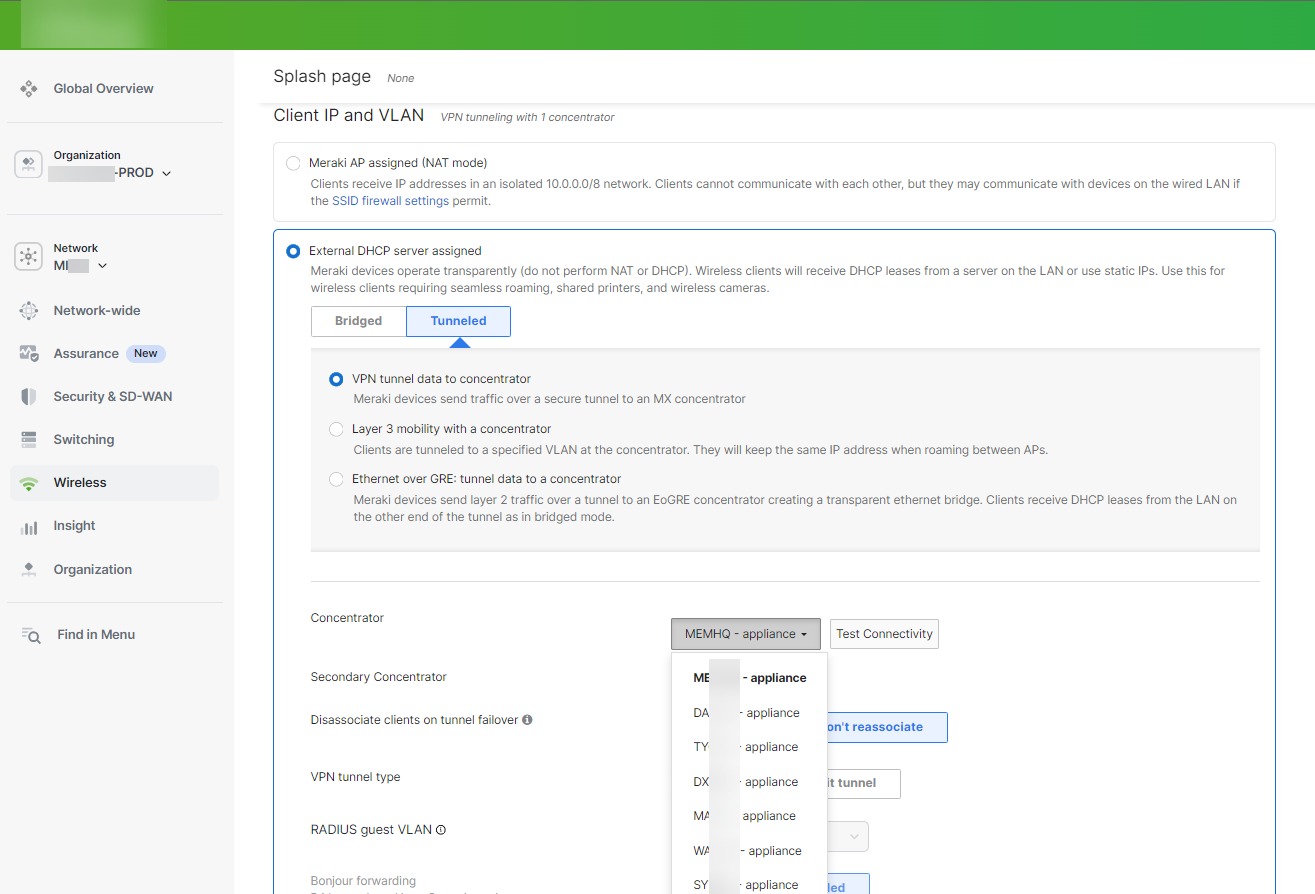The image size is (1315, 894).
Task: Click info icon beside Disassociate clients label
Action: (x=527, y=720)
